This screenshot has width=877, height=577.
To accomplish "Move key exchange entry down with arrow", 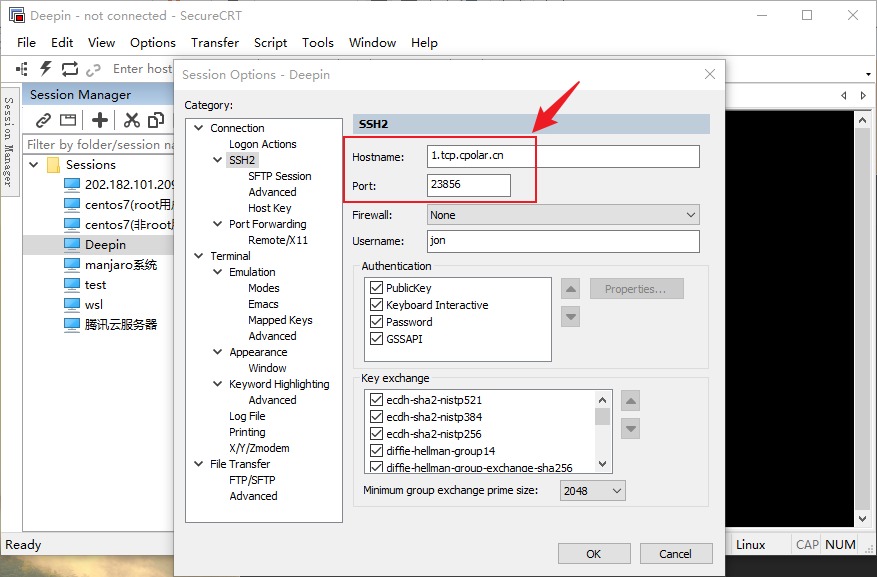I will click(x=630, y=429).
